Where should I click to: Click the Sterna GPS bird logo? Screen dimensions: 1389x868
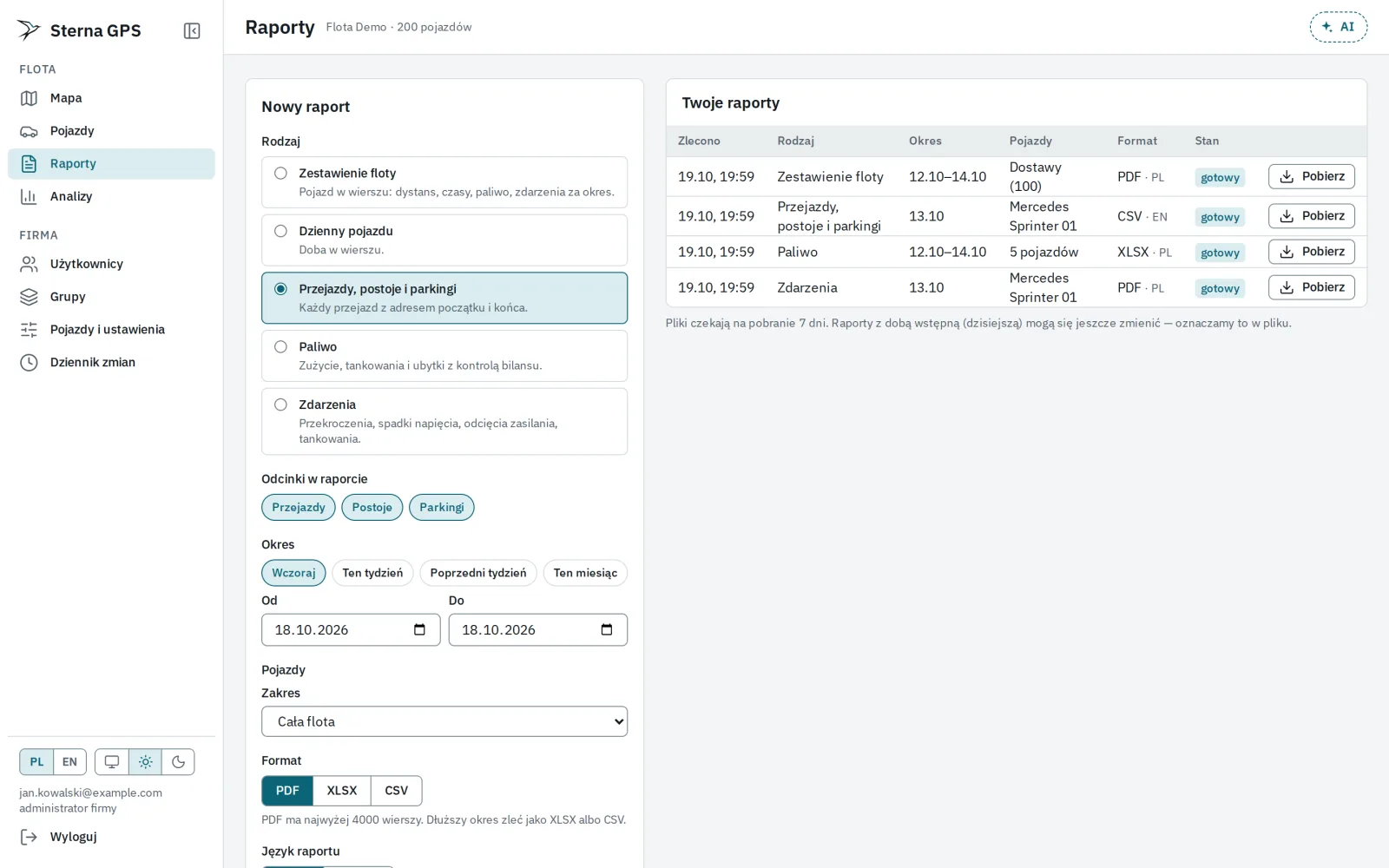pyautogui.click(x=29, y=30)
